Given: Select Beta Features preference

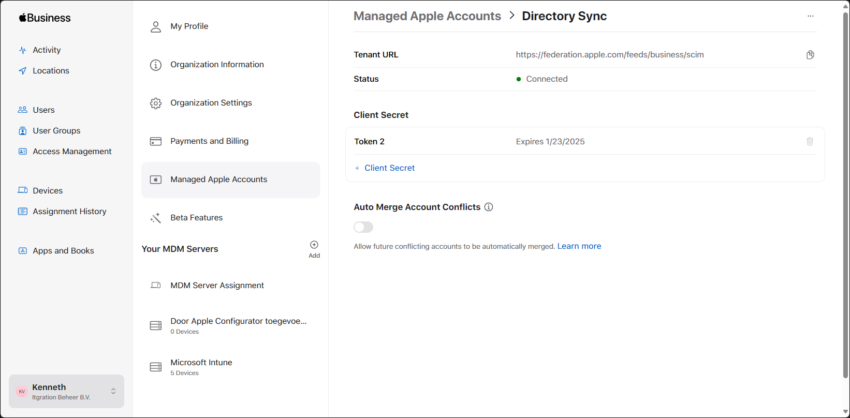Looking at the screenshot, I should (x=230, y=218).
